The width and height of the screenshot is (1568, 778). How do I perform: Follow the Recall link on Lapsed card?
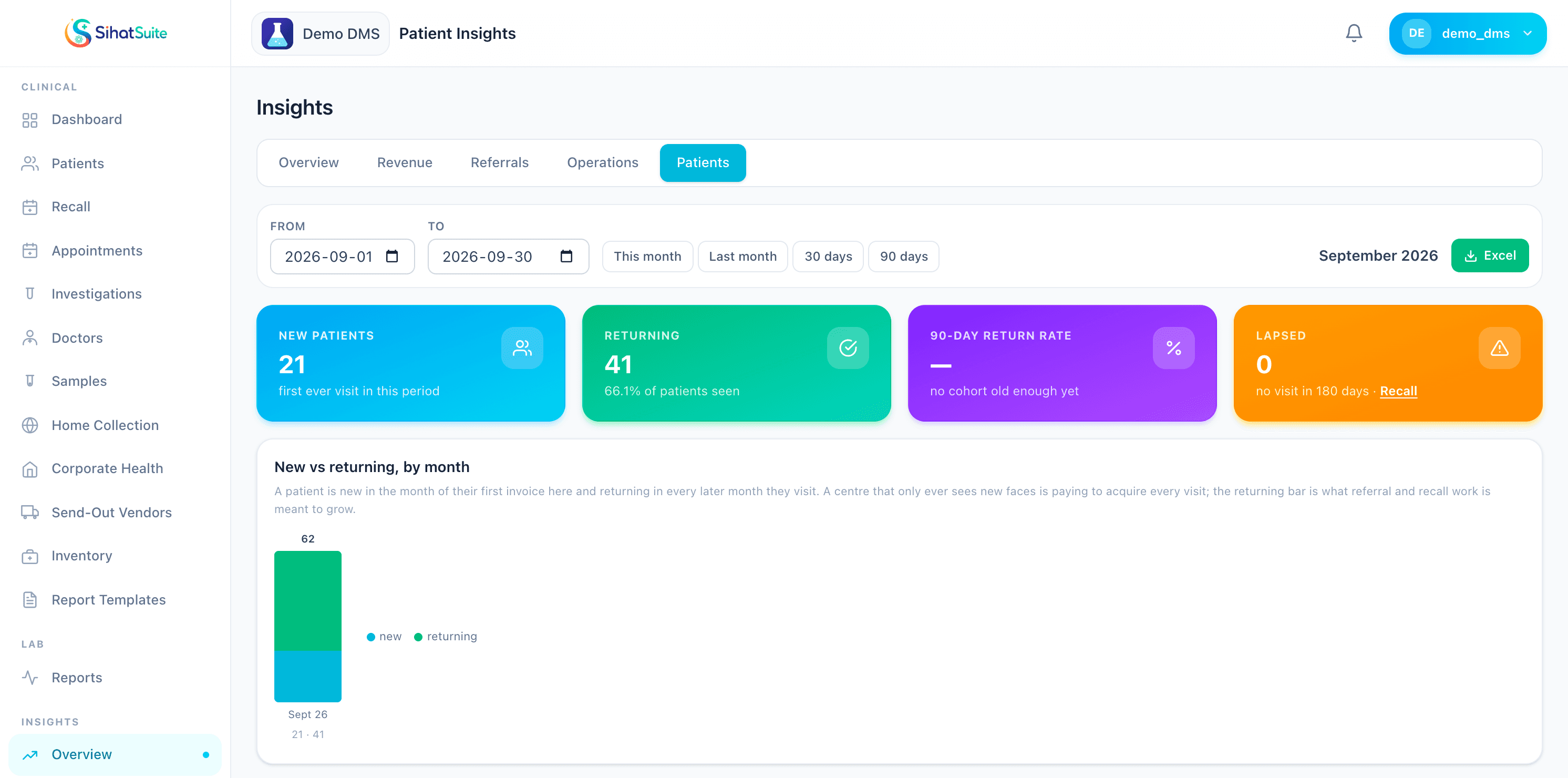1398,392
